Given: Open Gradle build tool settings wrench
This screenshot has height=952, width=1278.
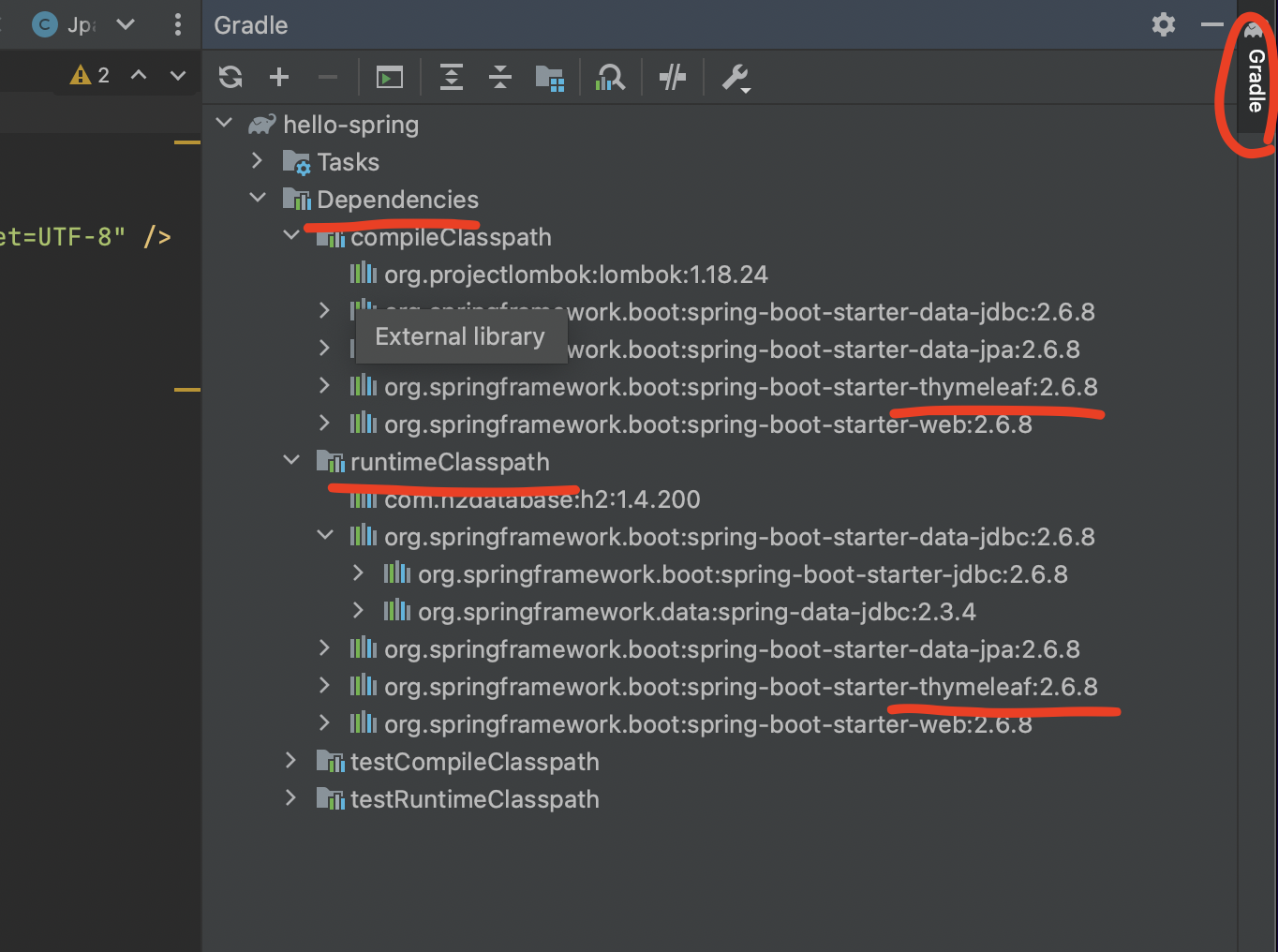Looking at the screenshot, I should pos(736,78).
